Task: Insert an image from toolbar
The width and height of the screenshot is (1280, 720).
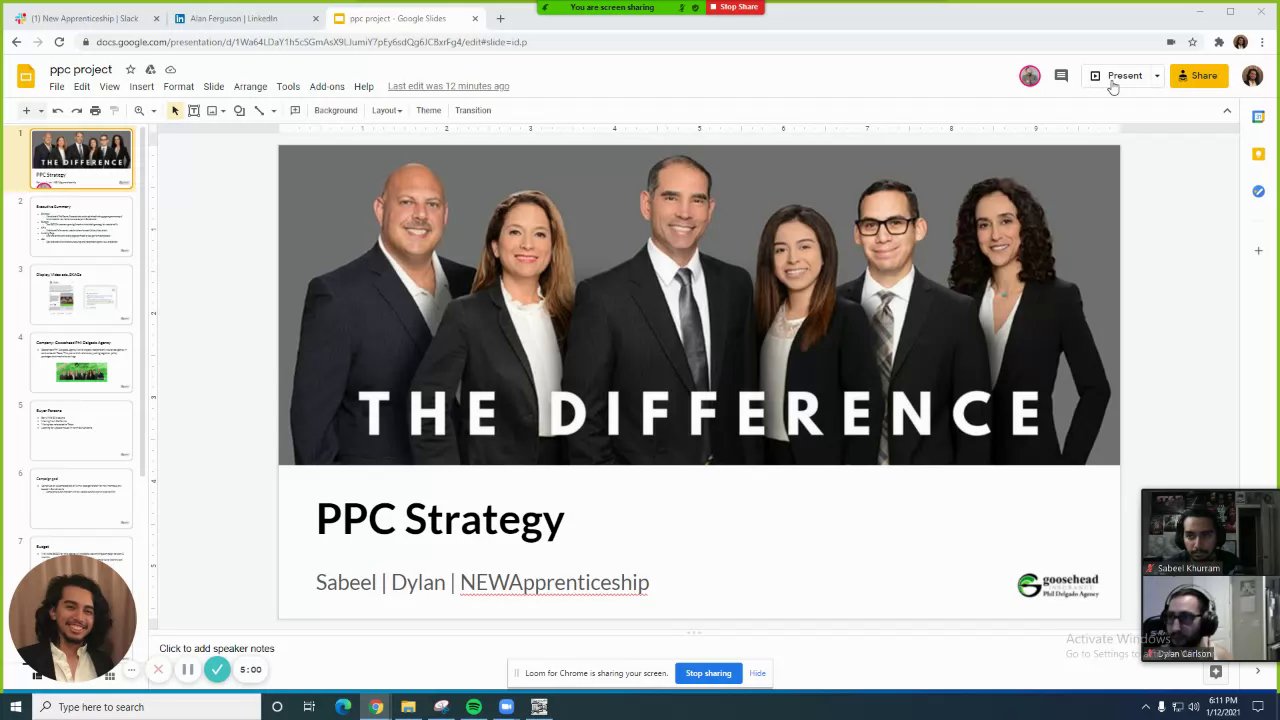Action: point(212,110)
